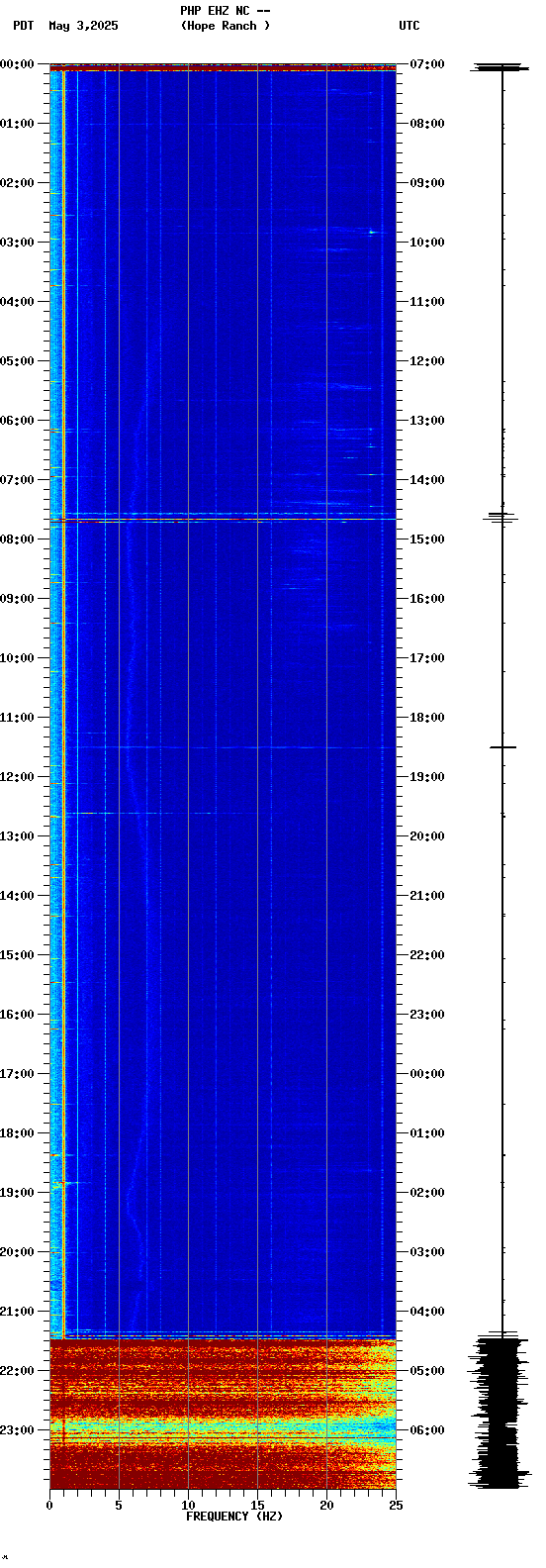Screen dimensions: 546x1568
Task: Click the UTC time label '05:00'
Action: tap(427, 1371)
